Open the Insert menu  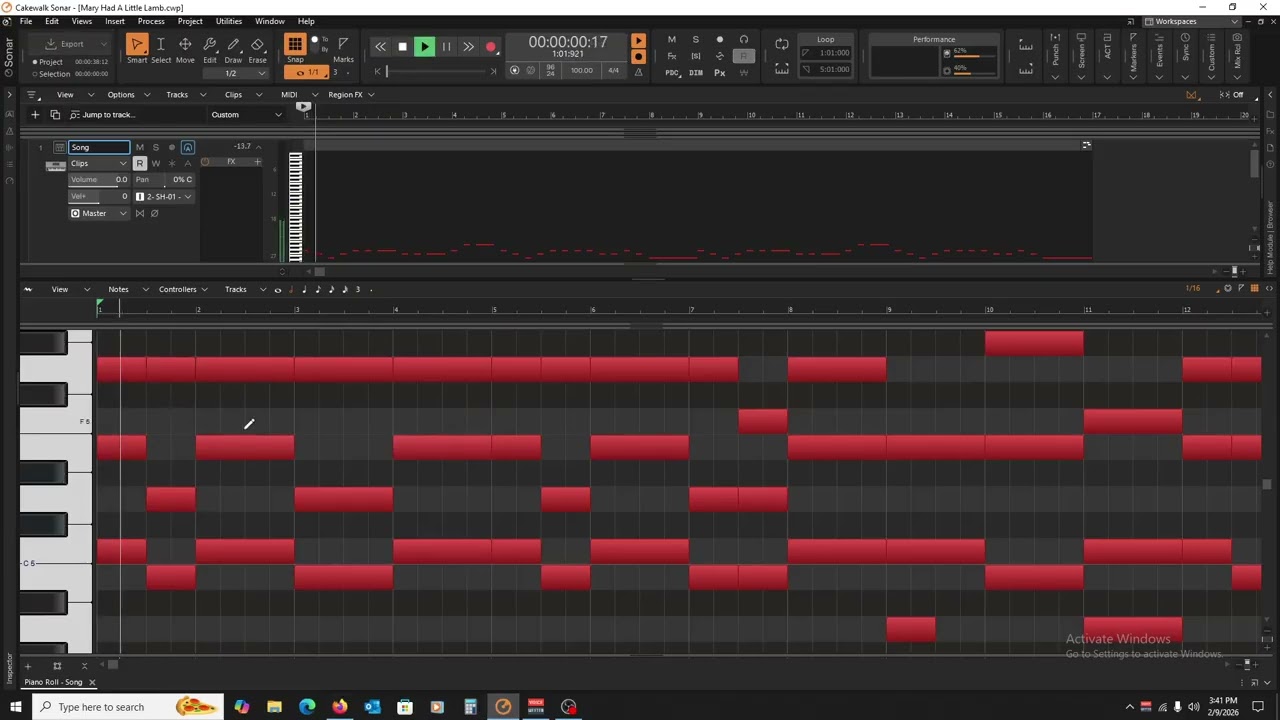pyautogui.click(x=115, y=21)
